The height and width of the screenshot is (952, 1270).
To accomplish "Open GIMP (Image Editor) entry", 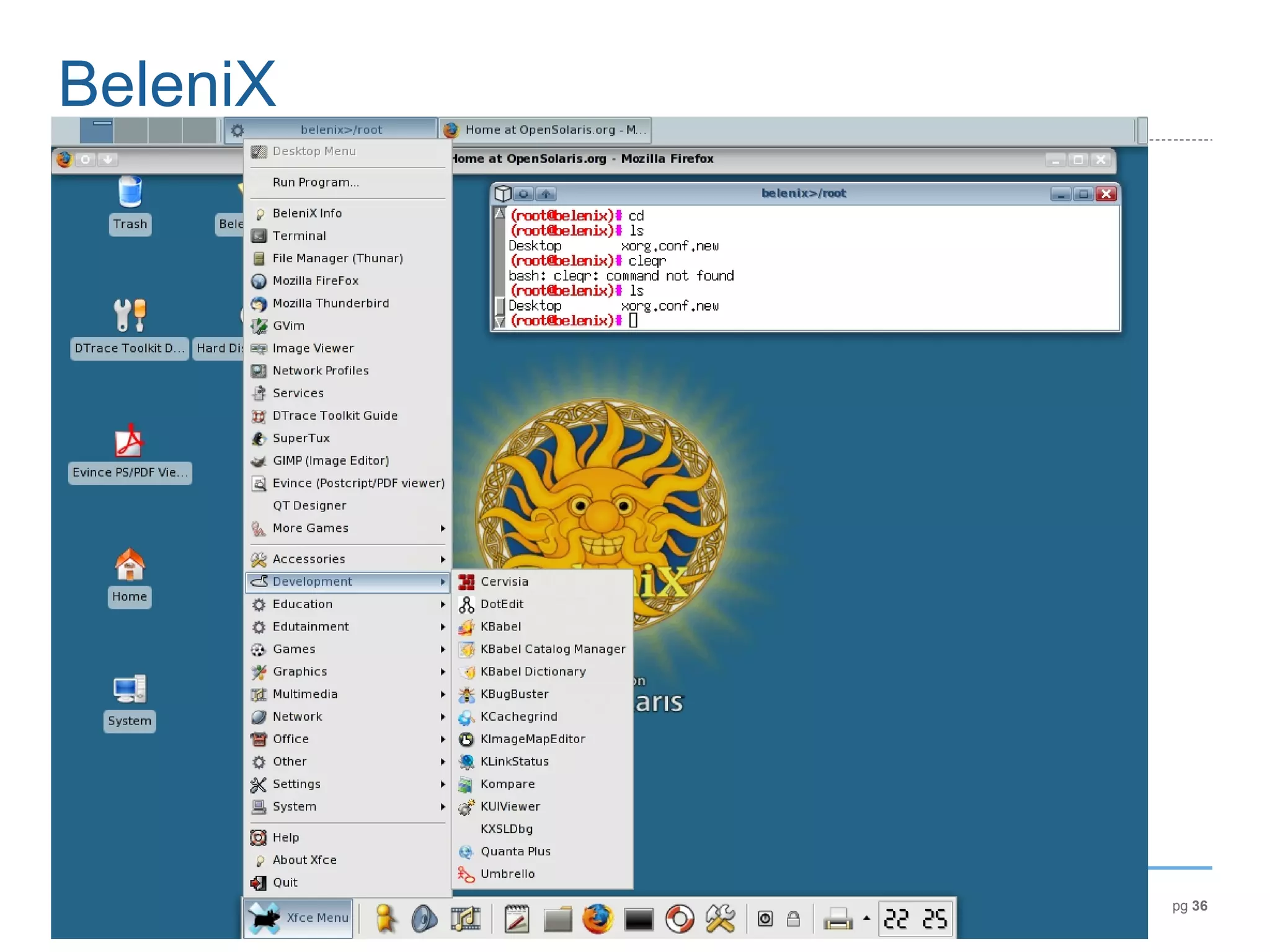I will [x=347, y=461].
